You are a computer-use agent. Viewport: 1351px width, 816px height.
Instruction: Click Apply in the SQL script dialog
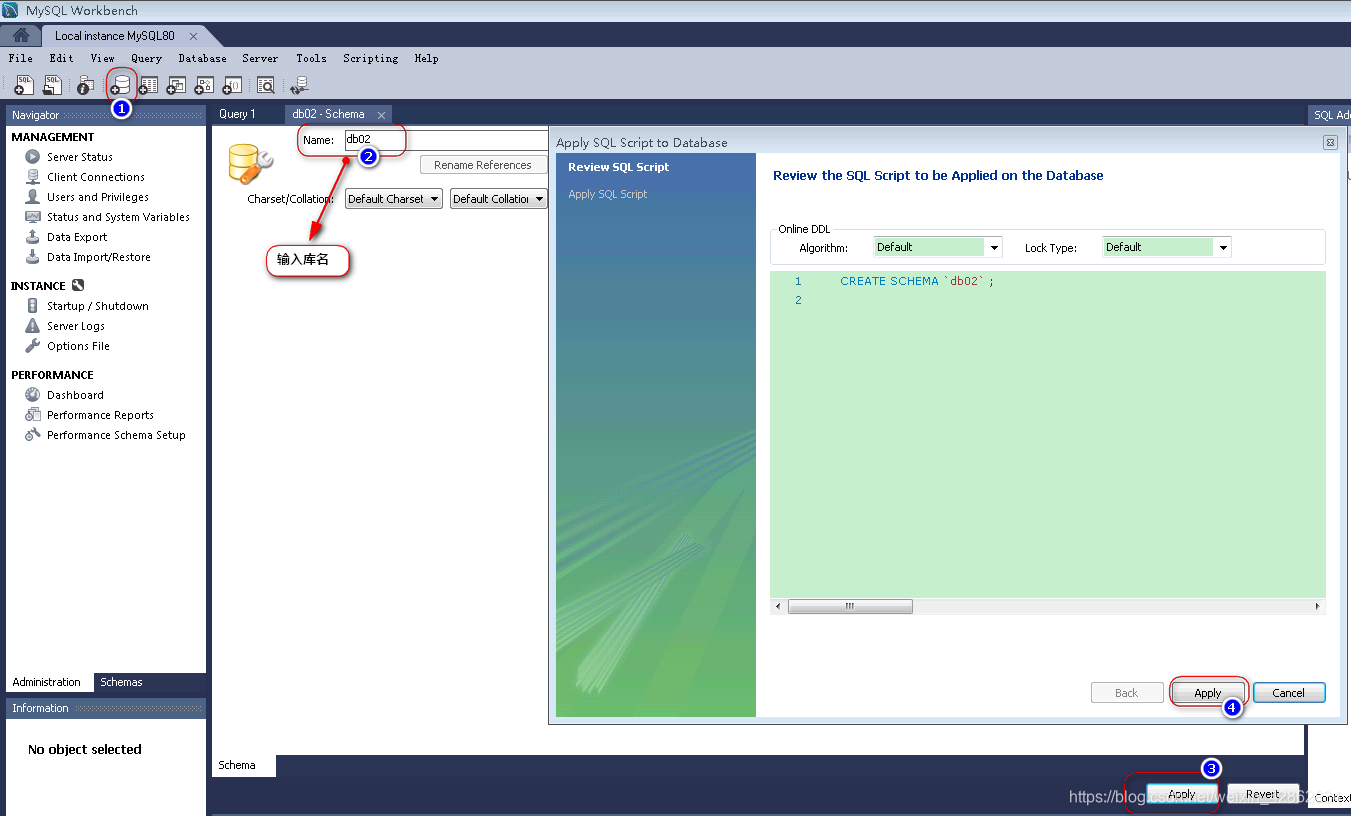[x=1207, y=693]
